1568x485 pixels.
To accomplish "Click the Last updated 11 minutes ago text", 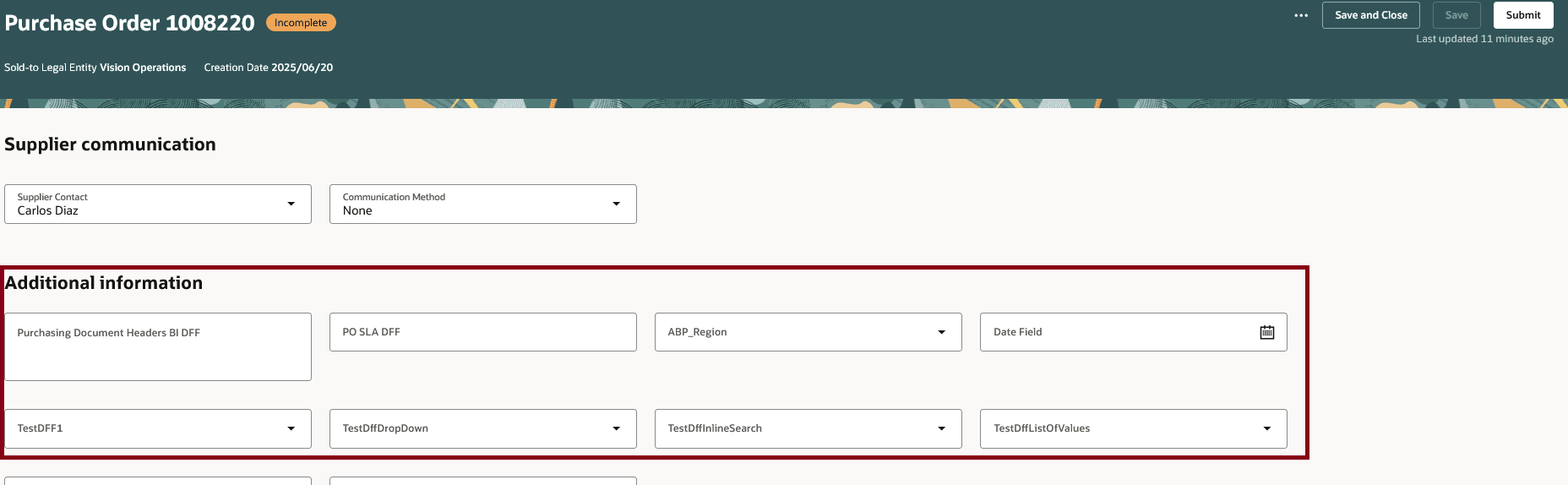I will tap(1484, 39).
